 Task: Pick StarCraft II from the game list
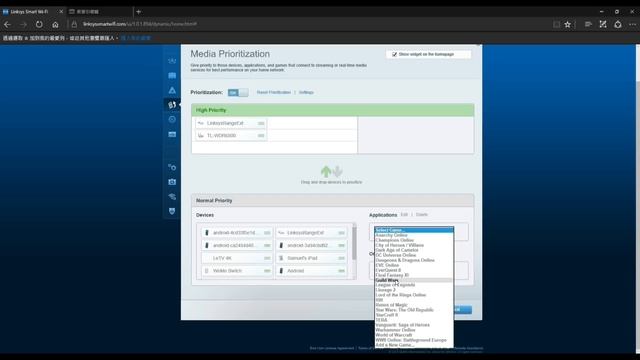tap(413, 315)
